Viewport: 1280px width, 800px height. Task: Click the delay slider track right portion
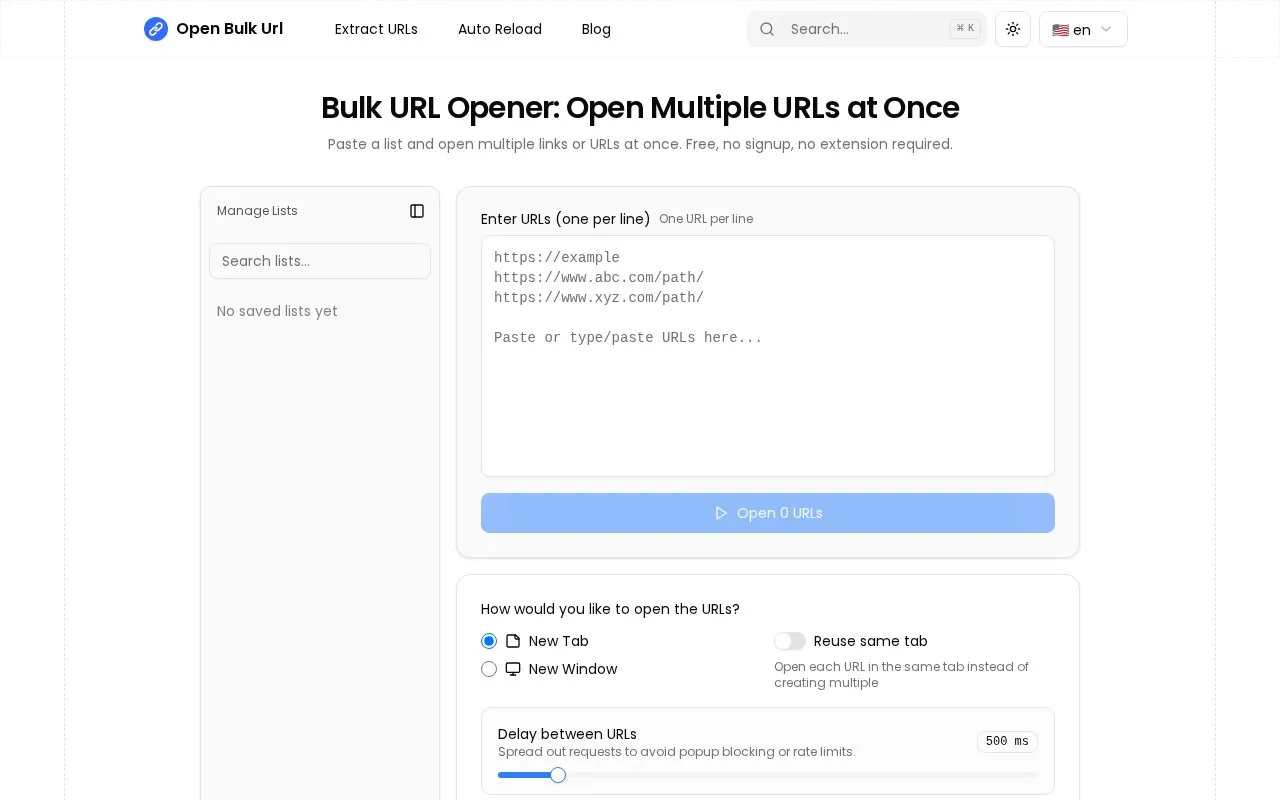(802, 775)
